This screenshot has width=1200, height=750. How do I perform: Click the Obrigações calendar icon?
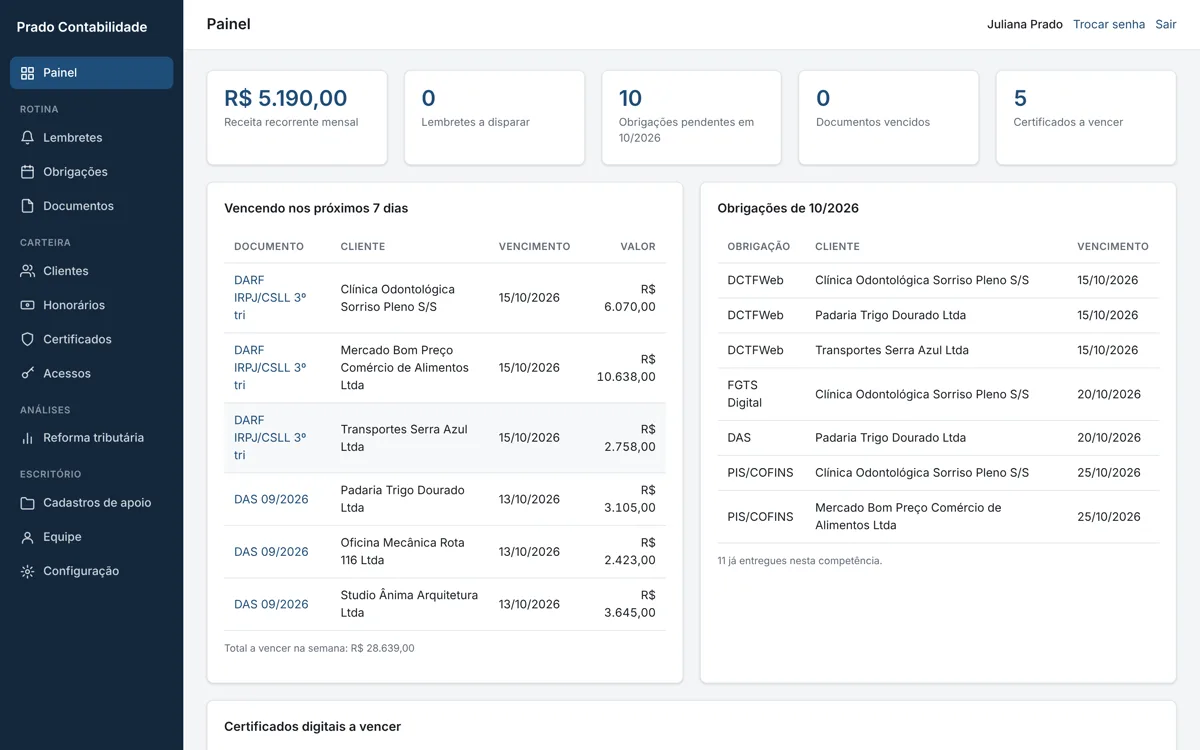tap(27, 172)
